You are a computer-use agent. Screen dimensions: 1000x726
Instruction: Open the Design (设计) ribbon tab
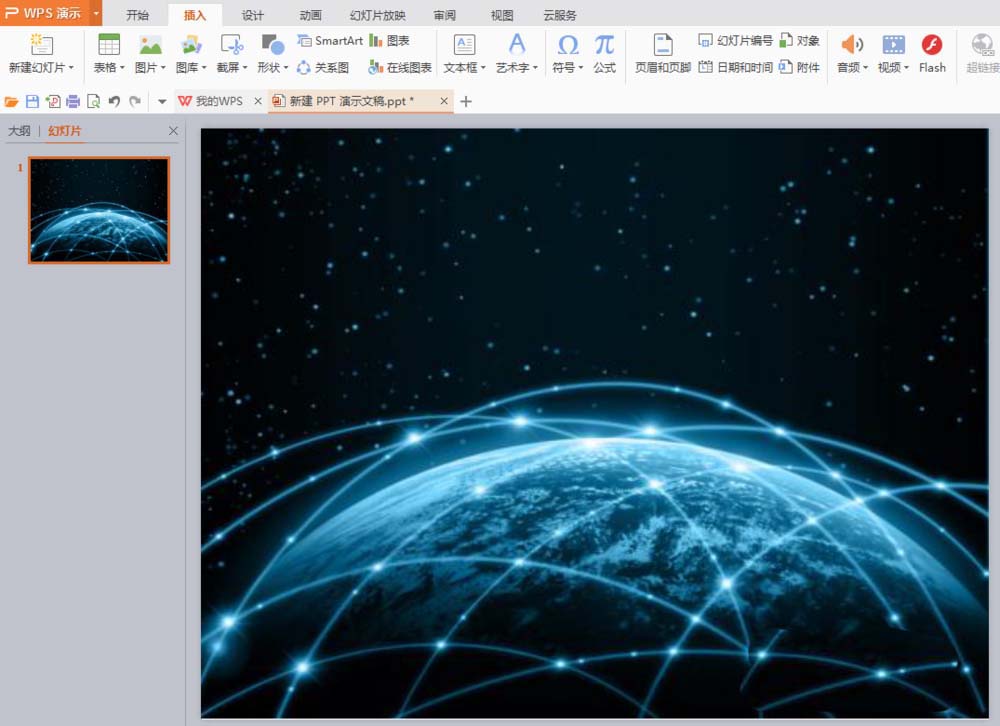coord(253,15)
